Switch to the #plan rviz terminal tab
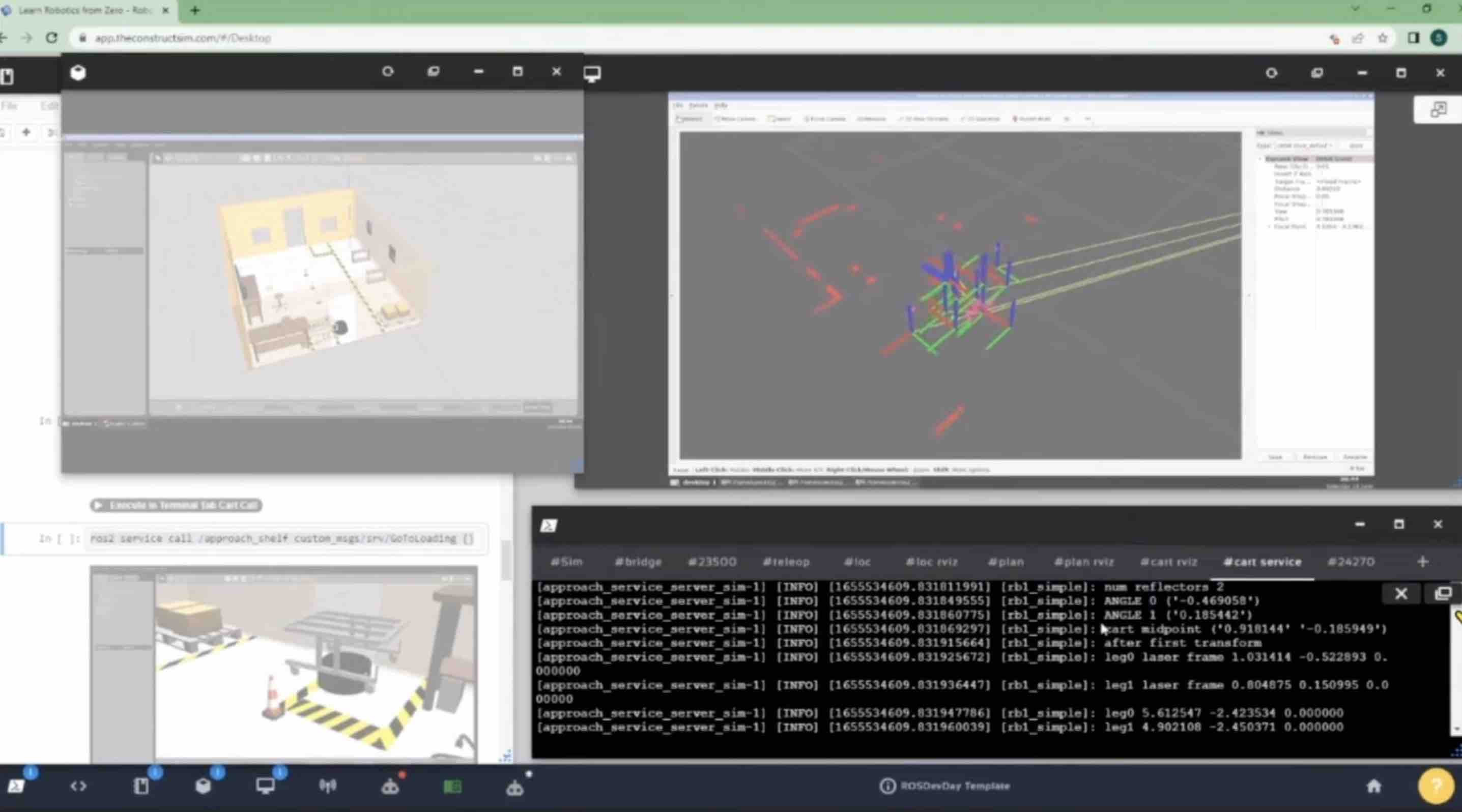Viewport: 1462px width, 812px height. pos(1083,562)
